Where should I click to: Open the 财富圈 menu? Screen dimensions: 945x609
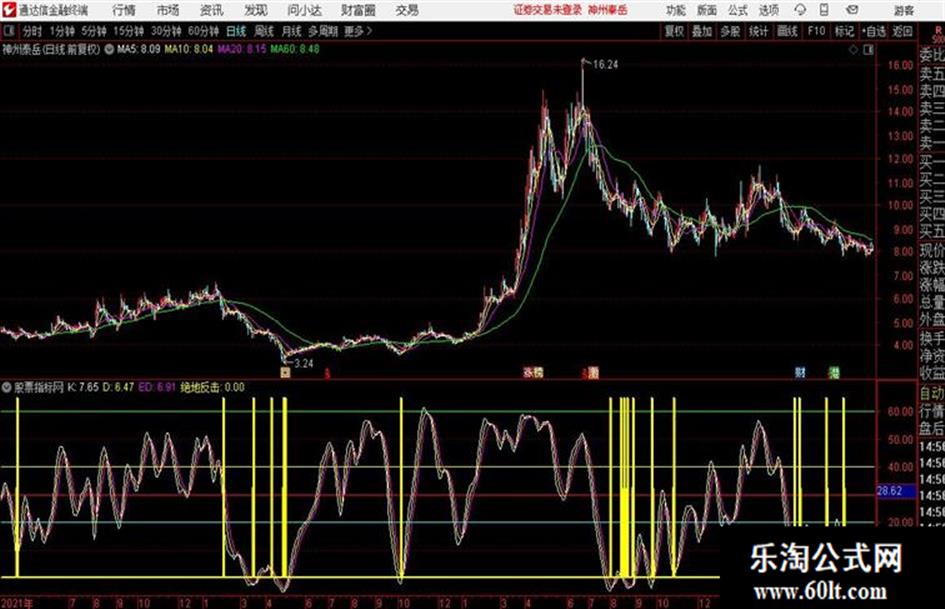358,10
